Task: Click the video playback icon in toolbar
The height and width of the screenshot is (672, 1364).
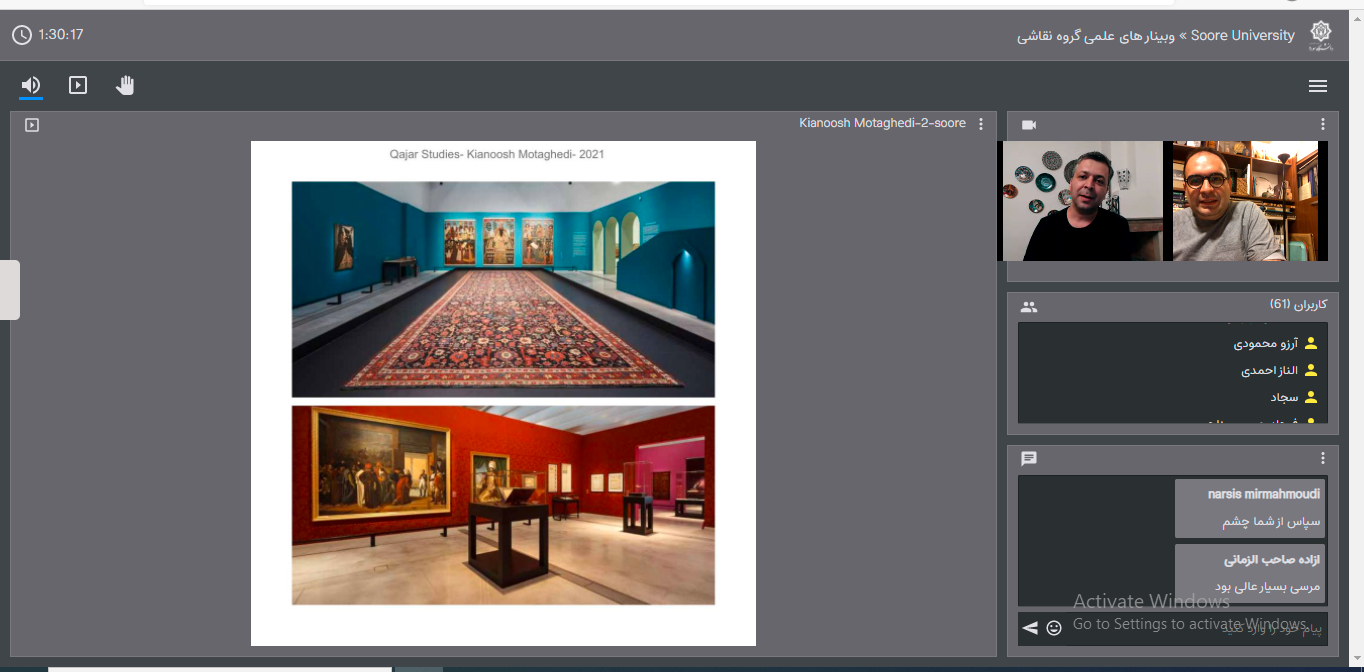Action: (78, 85)
